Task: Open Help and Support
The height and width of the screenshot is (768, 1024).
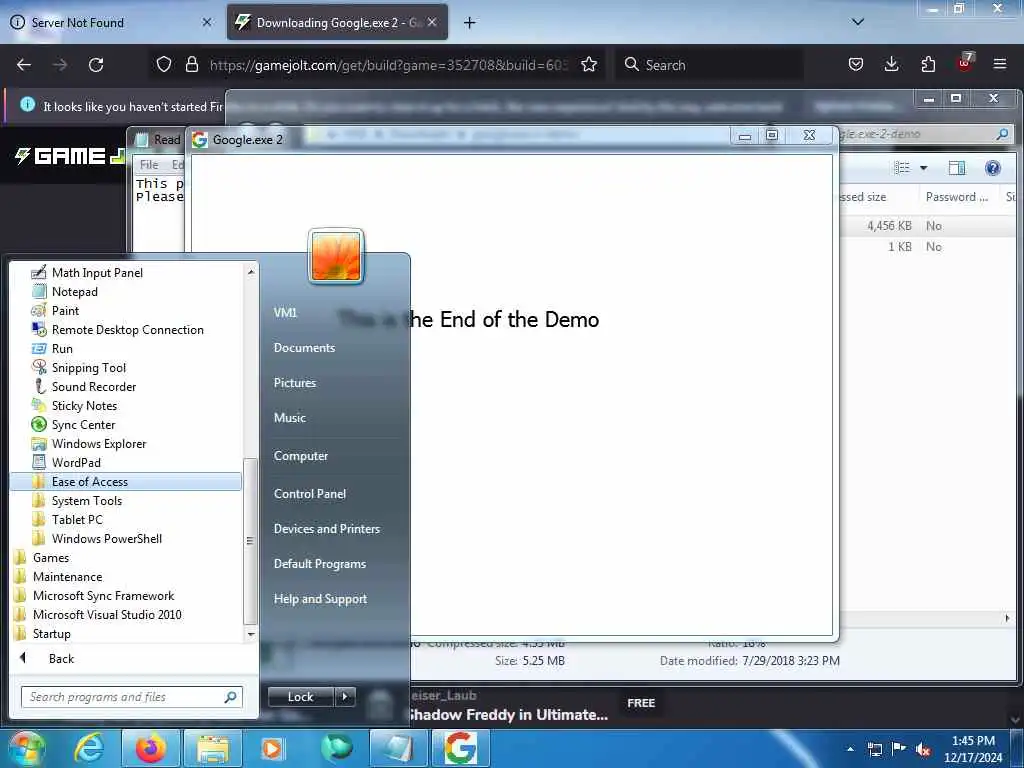Action: tap(320, 598)
